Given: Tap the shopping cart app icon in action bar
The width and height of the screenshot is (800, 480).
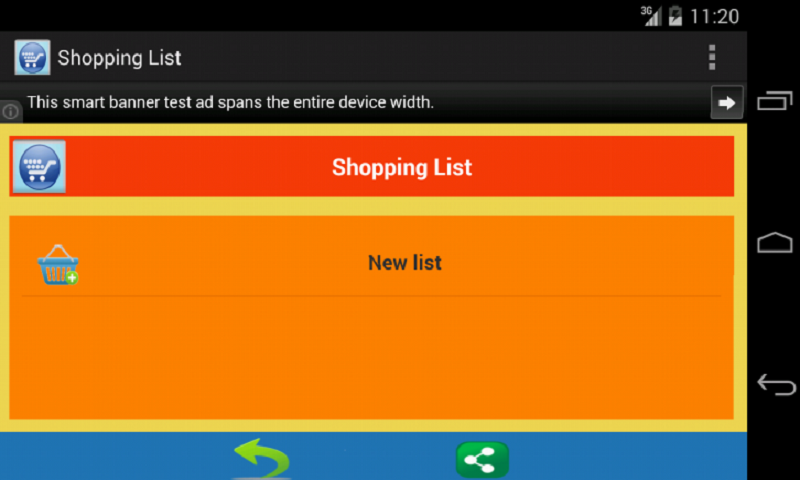Looking at the screenshot, I should (32, 58).
